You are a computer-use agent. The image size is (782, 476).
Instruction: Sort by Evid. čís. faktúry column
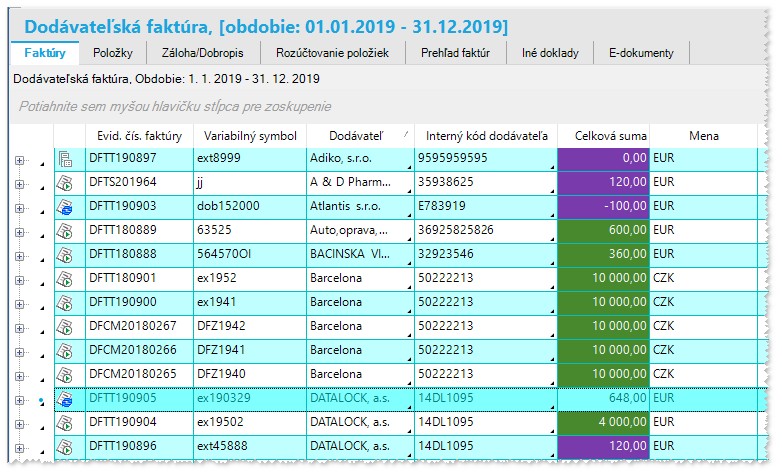click(x=139, y=136)
